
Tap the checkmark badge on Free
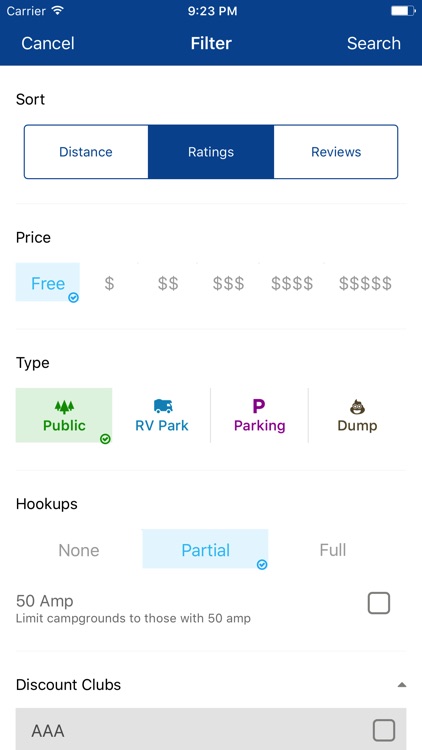[73, 298]
